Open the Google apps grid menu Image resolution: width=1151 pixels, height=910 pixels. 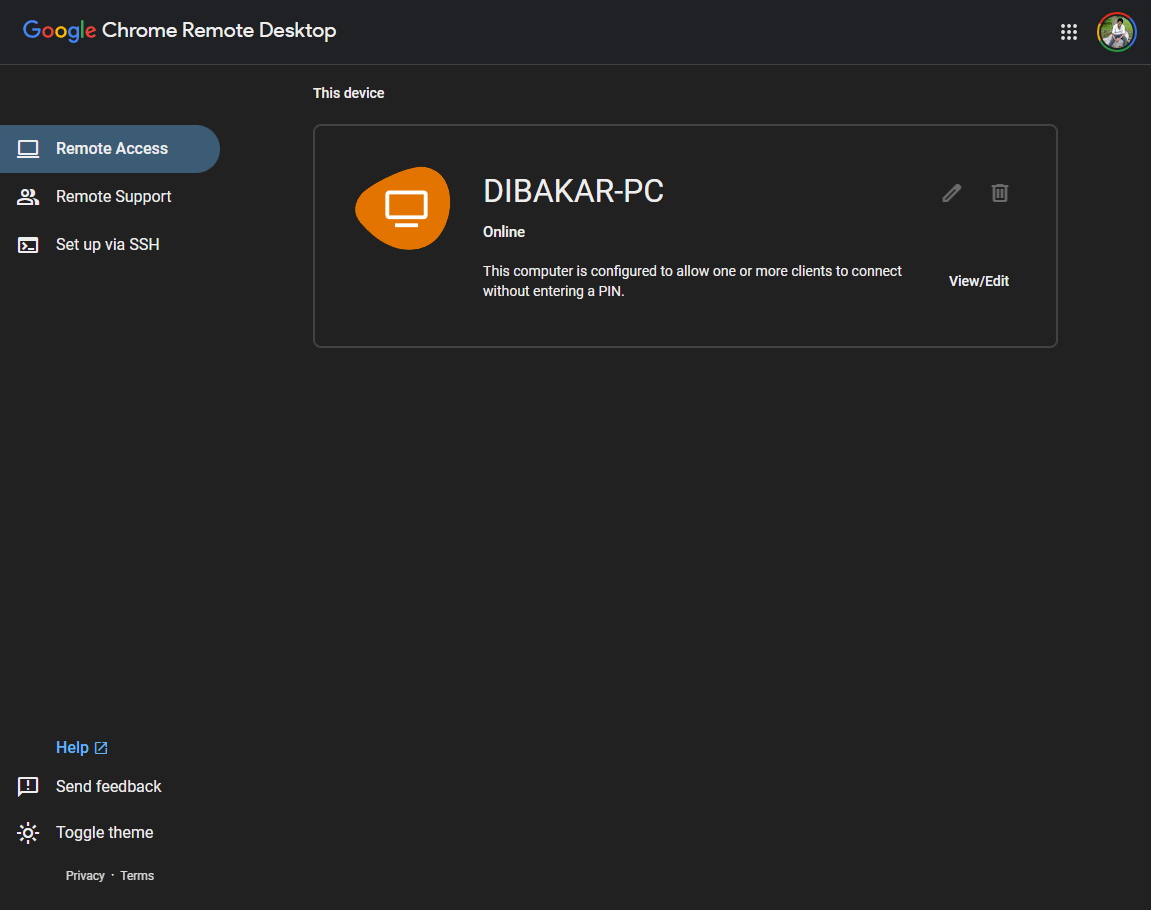point(1068,32)
